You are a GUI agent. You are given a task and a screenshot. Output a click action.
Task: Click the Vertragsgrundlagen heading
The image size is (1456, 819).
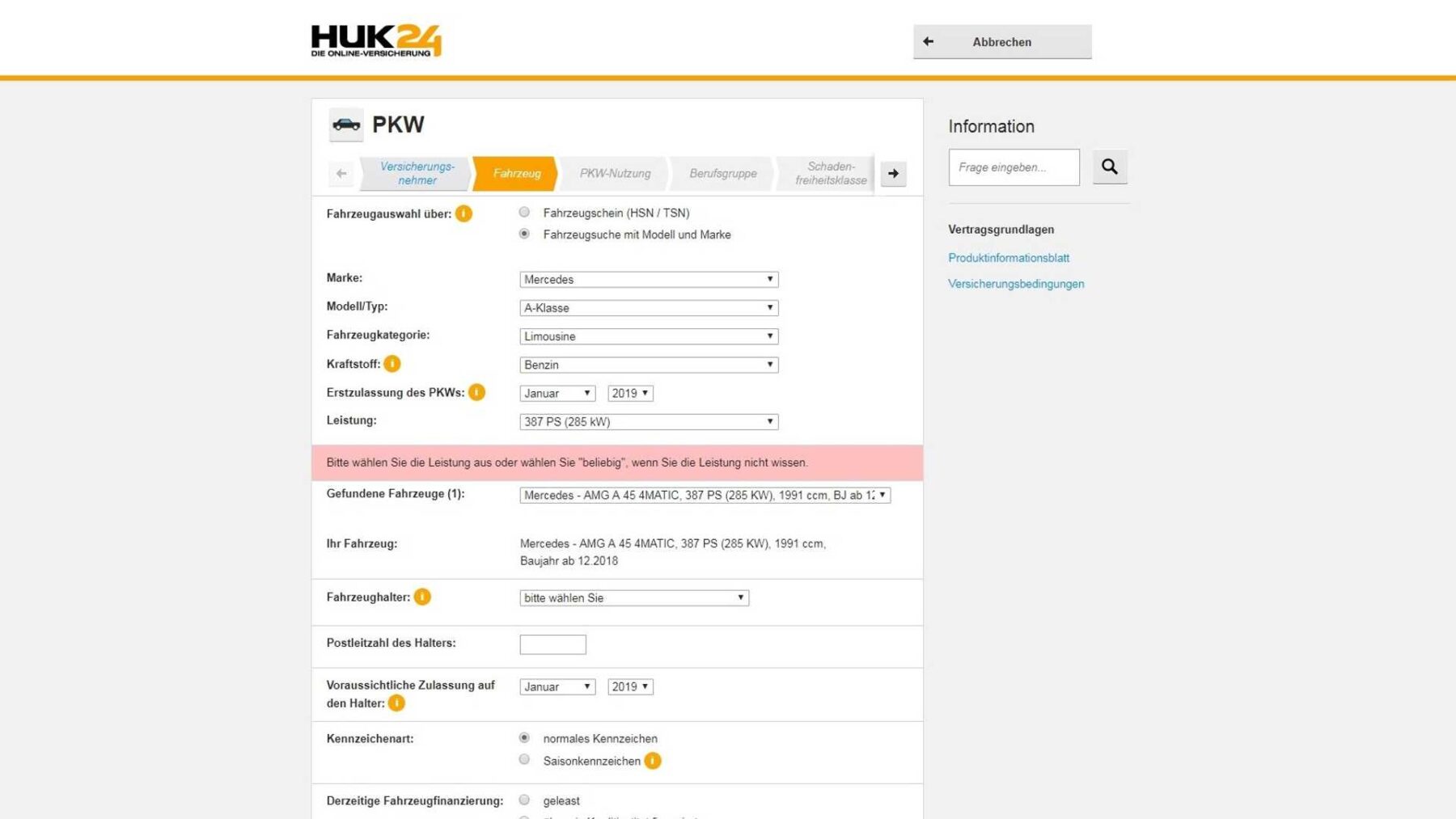point(1001,230)
